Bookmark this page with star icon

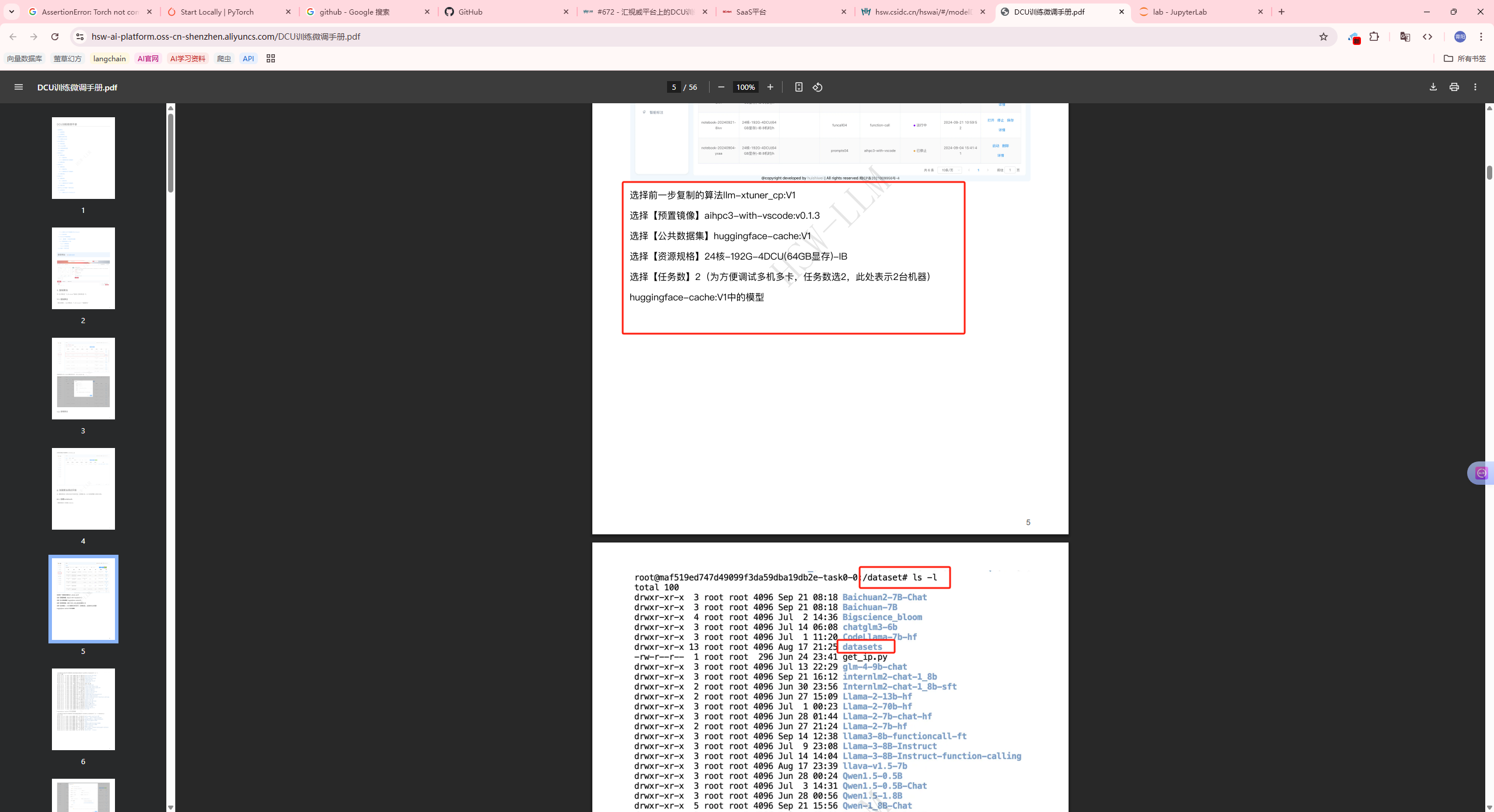pos(1324,37)
